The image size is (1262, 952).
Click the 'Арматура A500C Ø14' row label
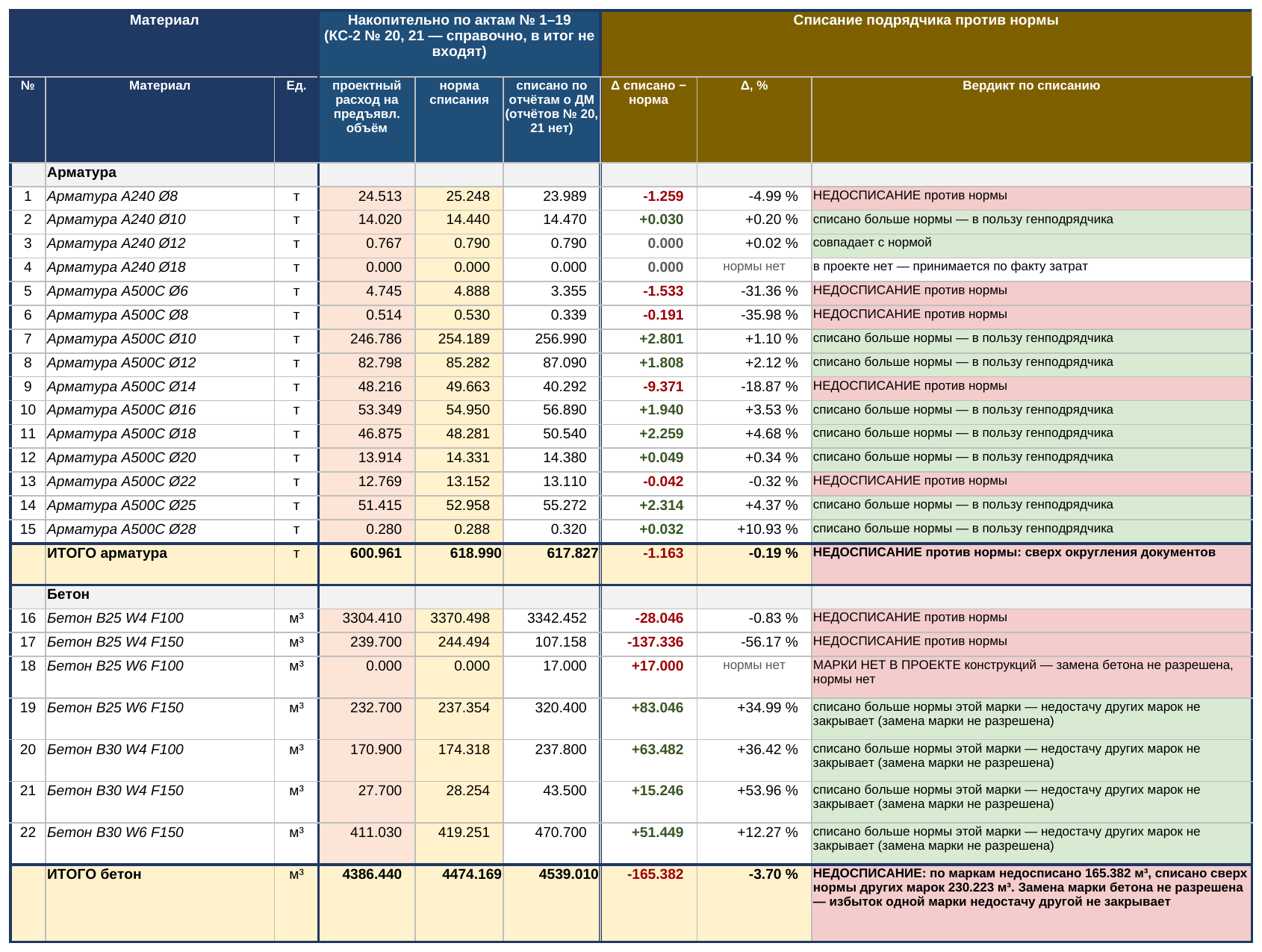160,387
